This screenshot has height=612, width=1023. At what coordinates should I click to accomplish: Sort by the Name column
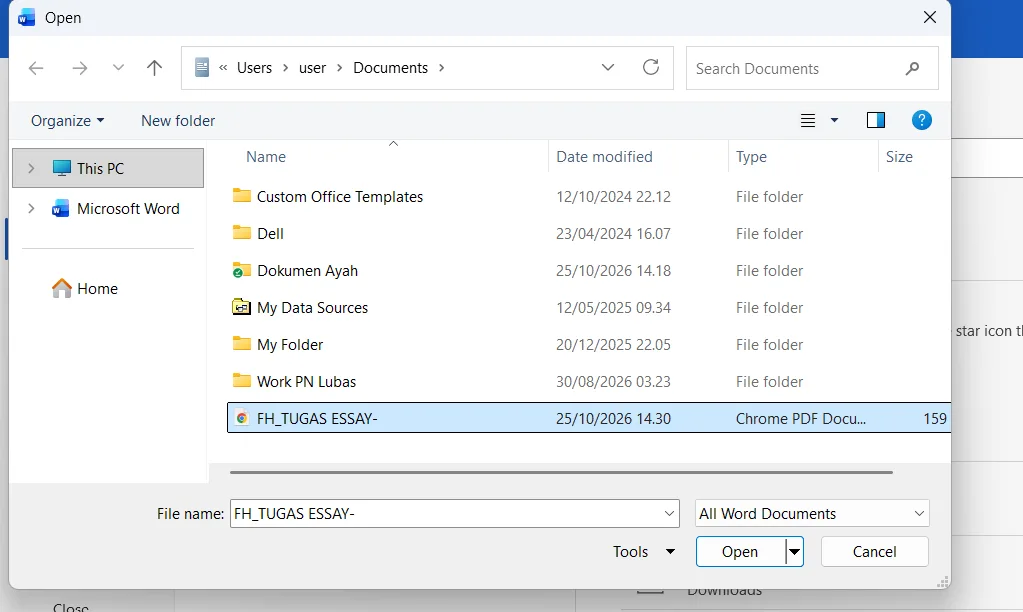[266, 157]
